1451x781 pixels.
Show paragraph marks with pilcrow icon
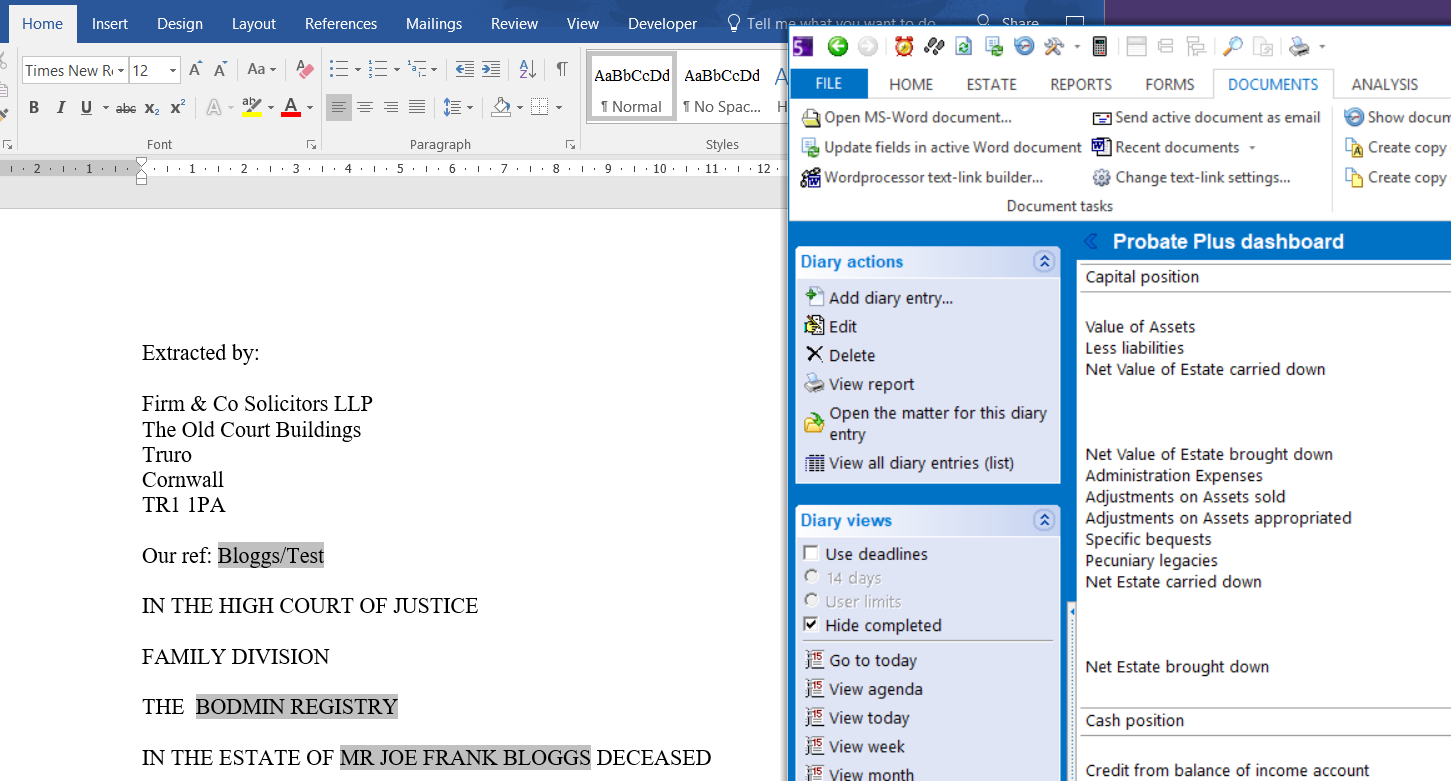click(562, 70)
